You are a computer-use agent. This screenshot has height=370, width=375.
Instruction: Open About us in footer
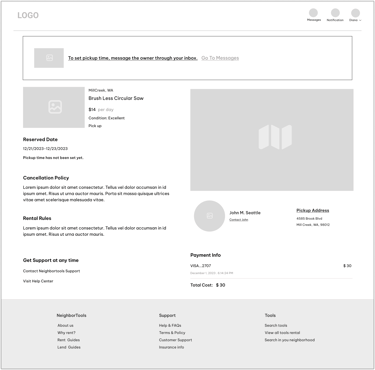[65, 325]
